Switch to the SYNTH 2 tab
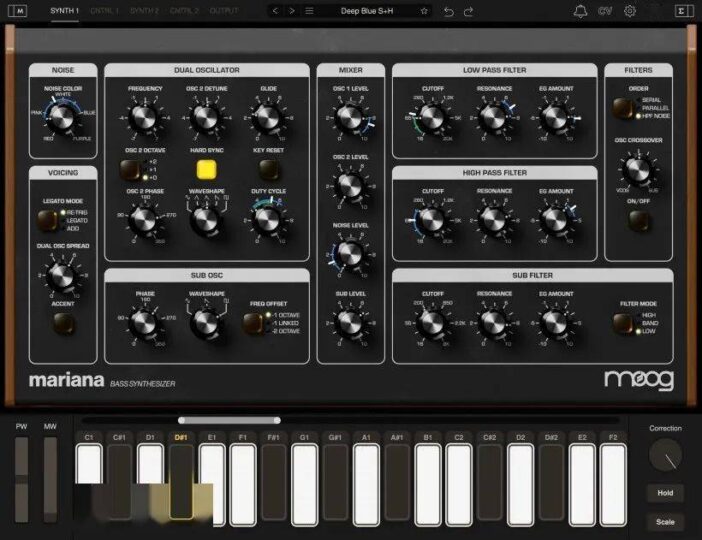Screen dimensions: 702x540 [x=144, y=11]
